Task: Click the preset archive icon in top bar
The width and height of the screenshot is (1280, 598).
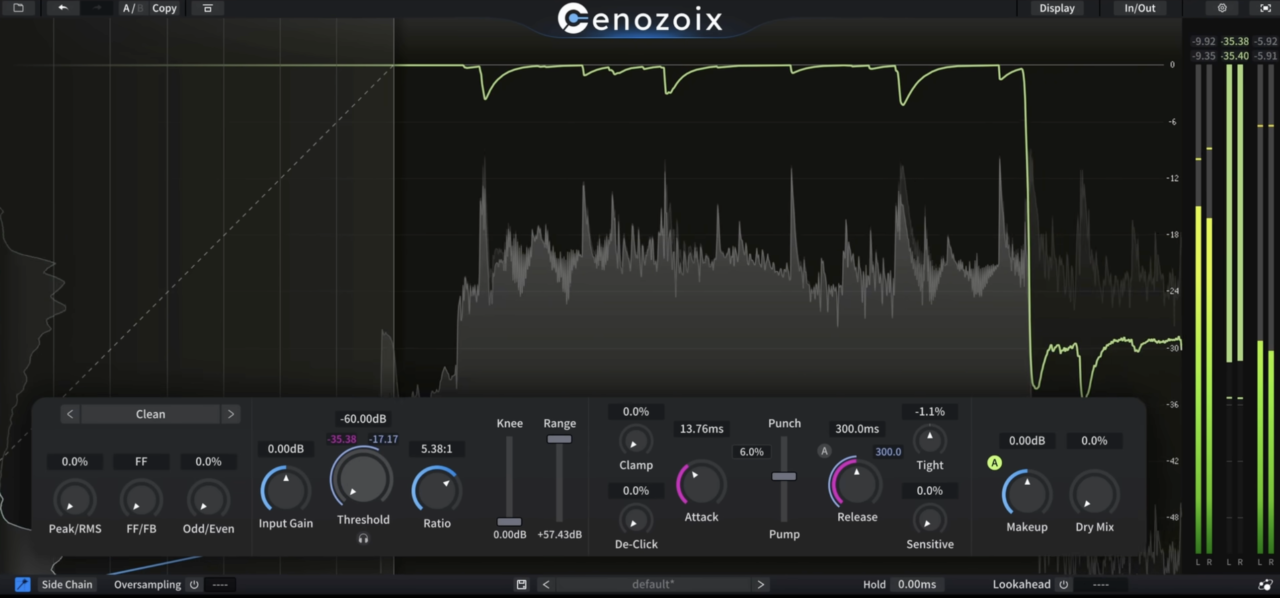Action: point(207,8)
